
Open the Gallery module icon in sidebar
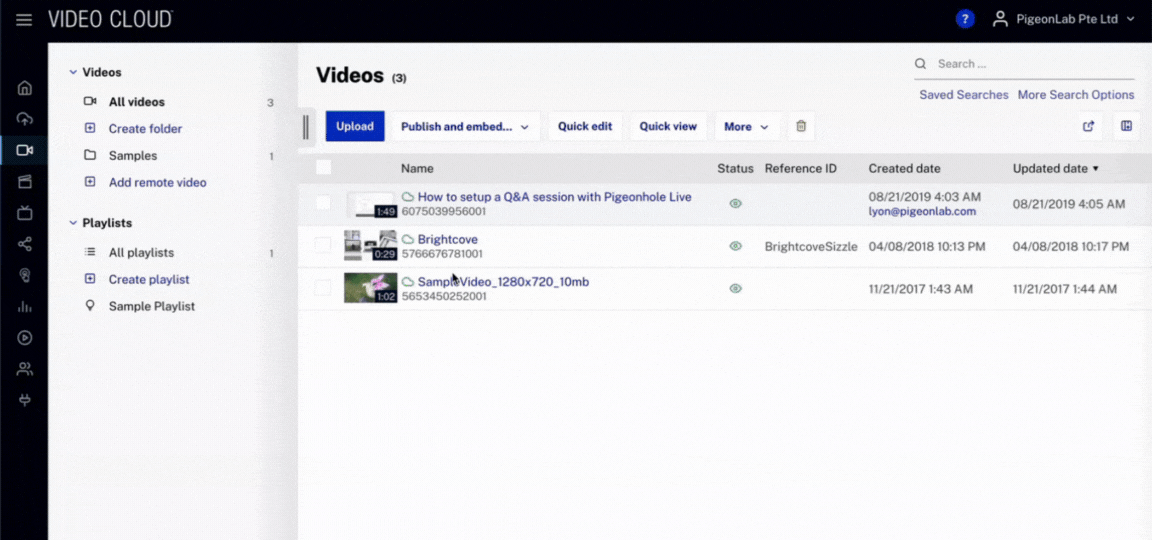click(24, 181)
